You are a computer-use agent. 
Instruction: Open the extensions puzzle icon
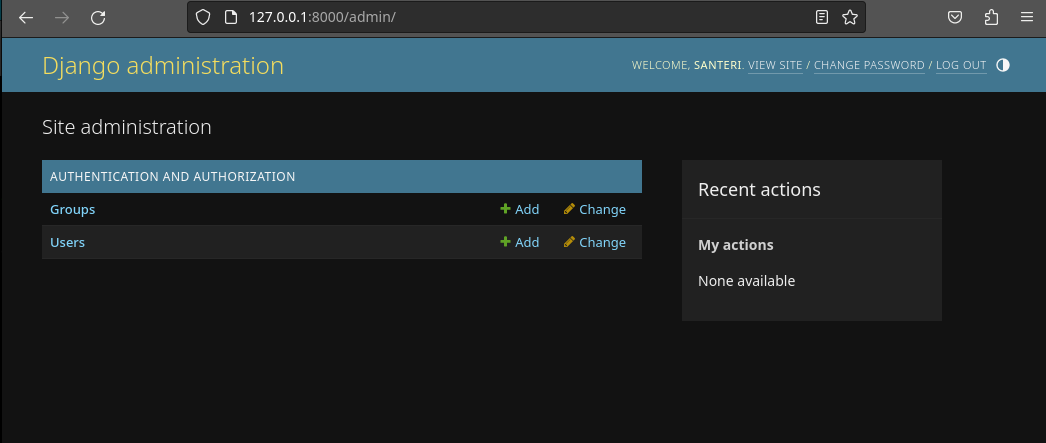[x=991, y=17]
